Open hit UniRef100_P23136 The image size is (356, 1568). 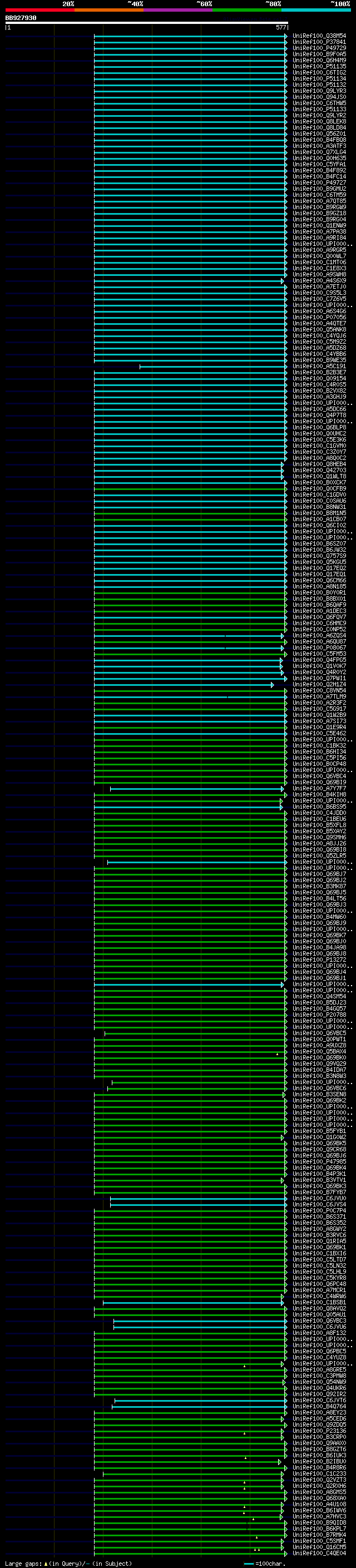point(319,1431)
